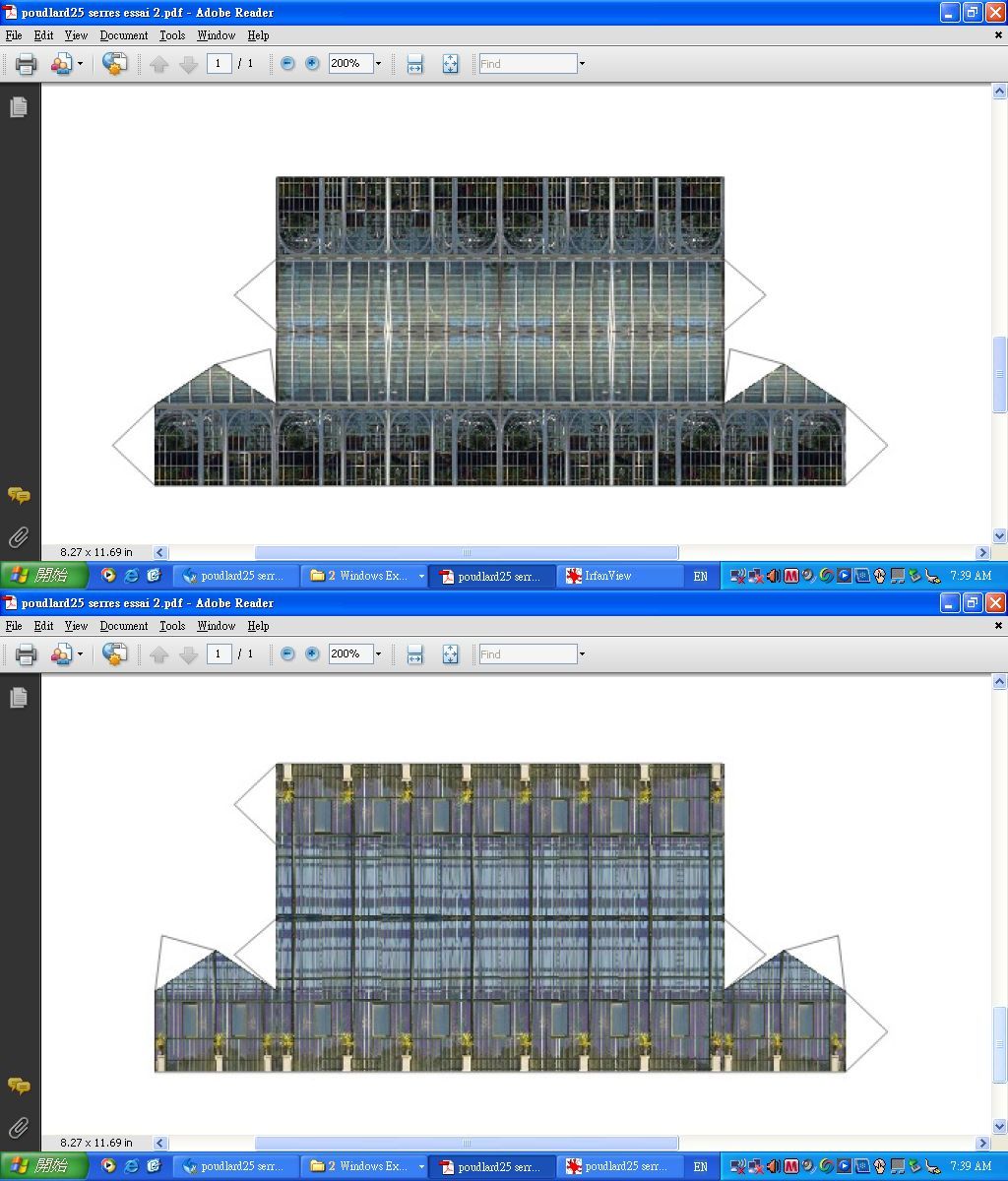Expand the 200% zoom dropdown in the upper window
Screen dimensions: 1008x1181
(378, 64)
